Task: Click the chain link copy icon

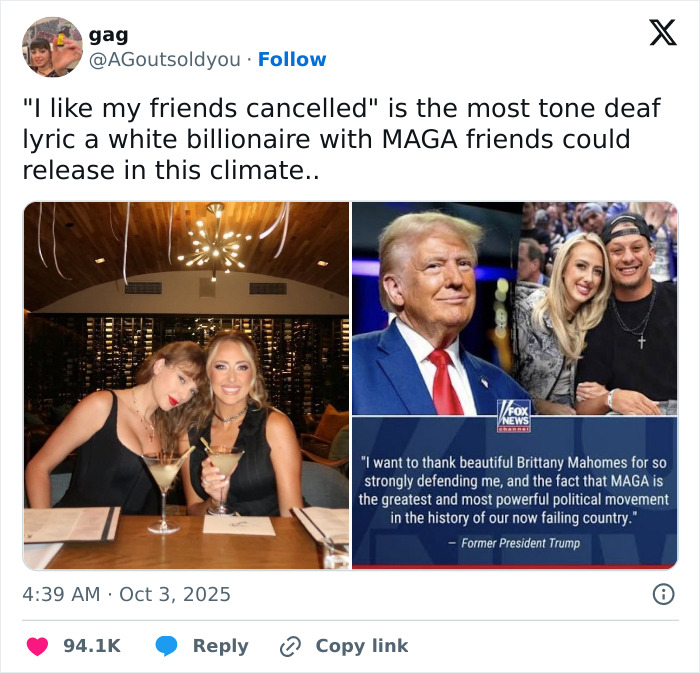Action: (x=291, y=646)
